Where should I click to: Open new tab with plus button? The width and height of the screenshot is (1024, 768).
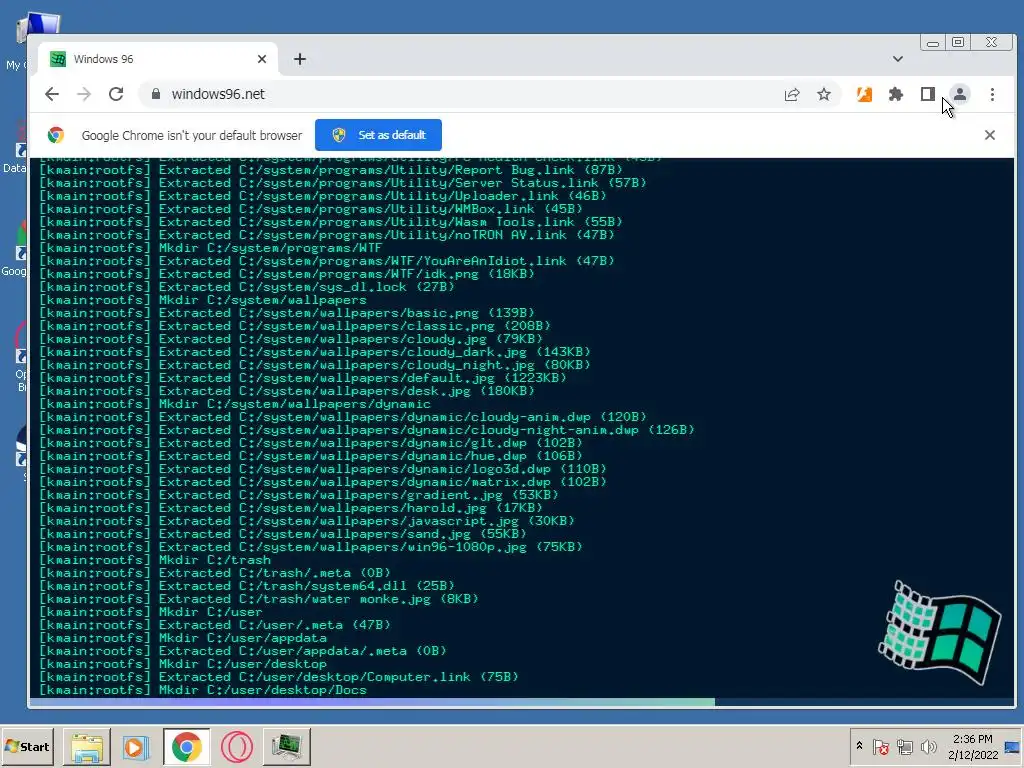[300, 59]
